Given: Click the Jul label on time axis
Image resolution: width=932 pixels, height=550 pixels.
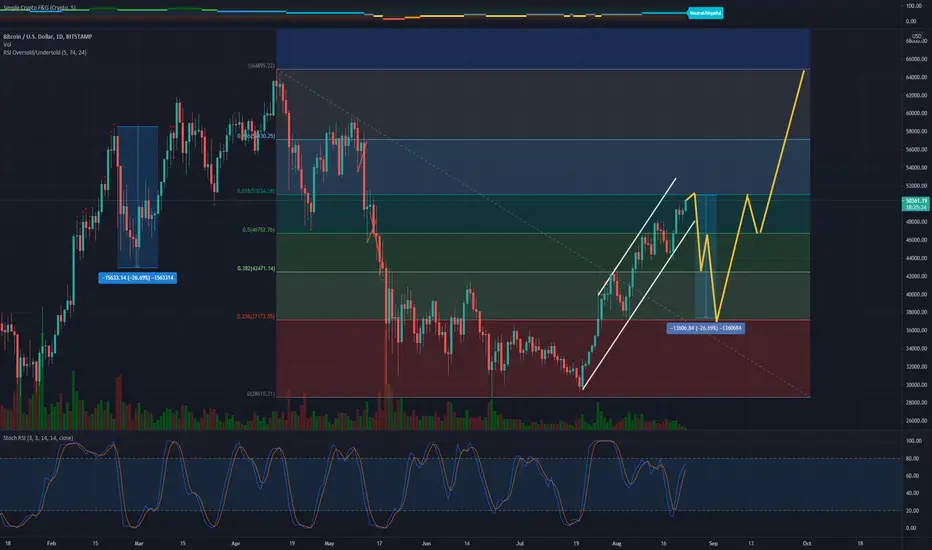Looking at the screenshot, I should click(519, 543).
